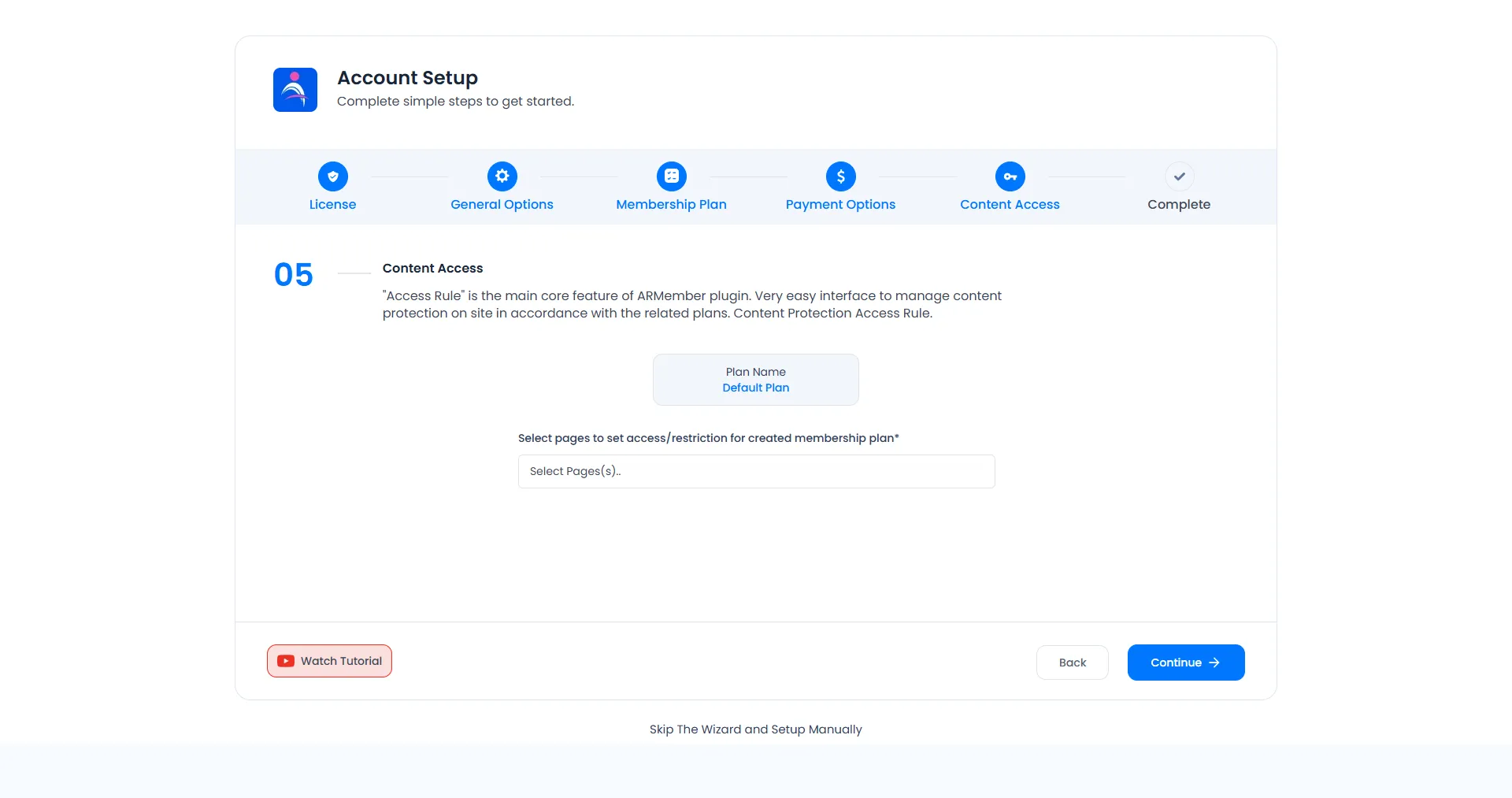Open the Watch Tutorial video
This screenshot has width=1512, height=798.
pyautogui.click(x=329, y=661)
